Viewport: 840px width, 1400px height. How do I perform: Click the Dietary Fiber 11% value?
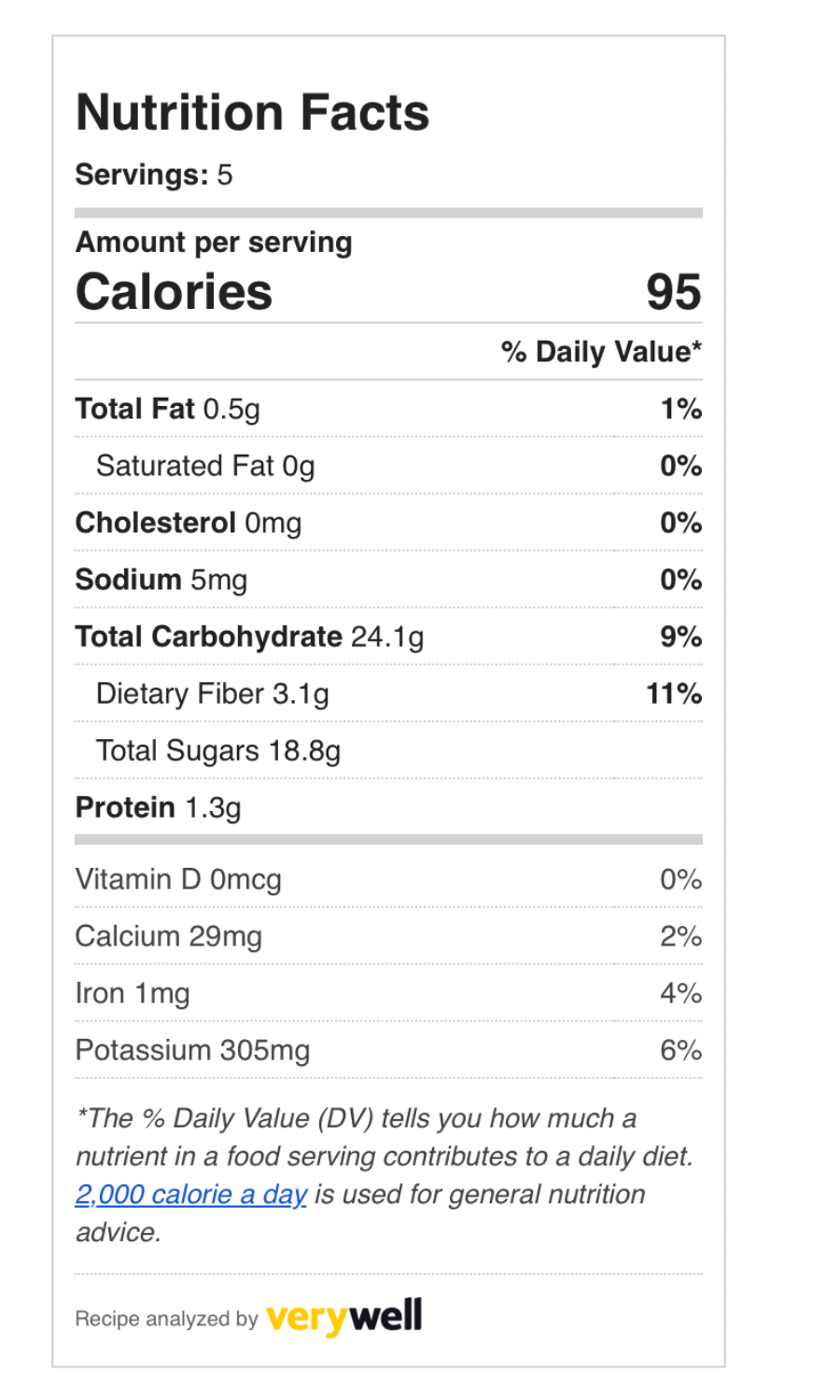674,693
